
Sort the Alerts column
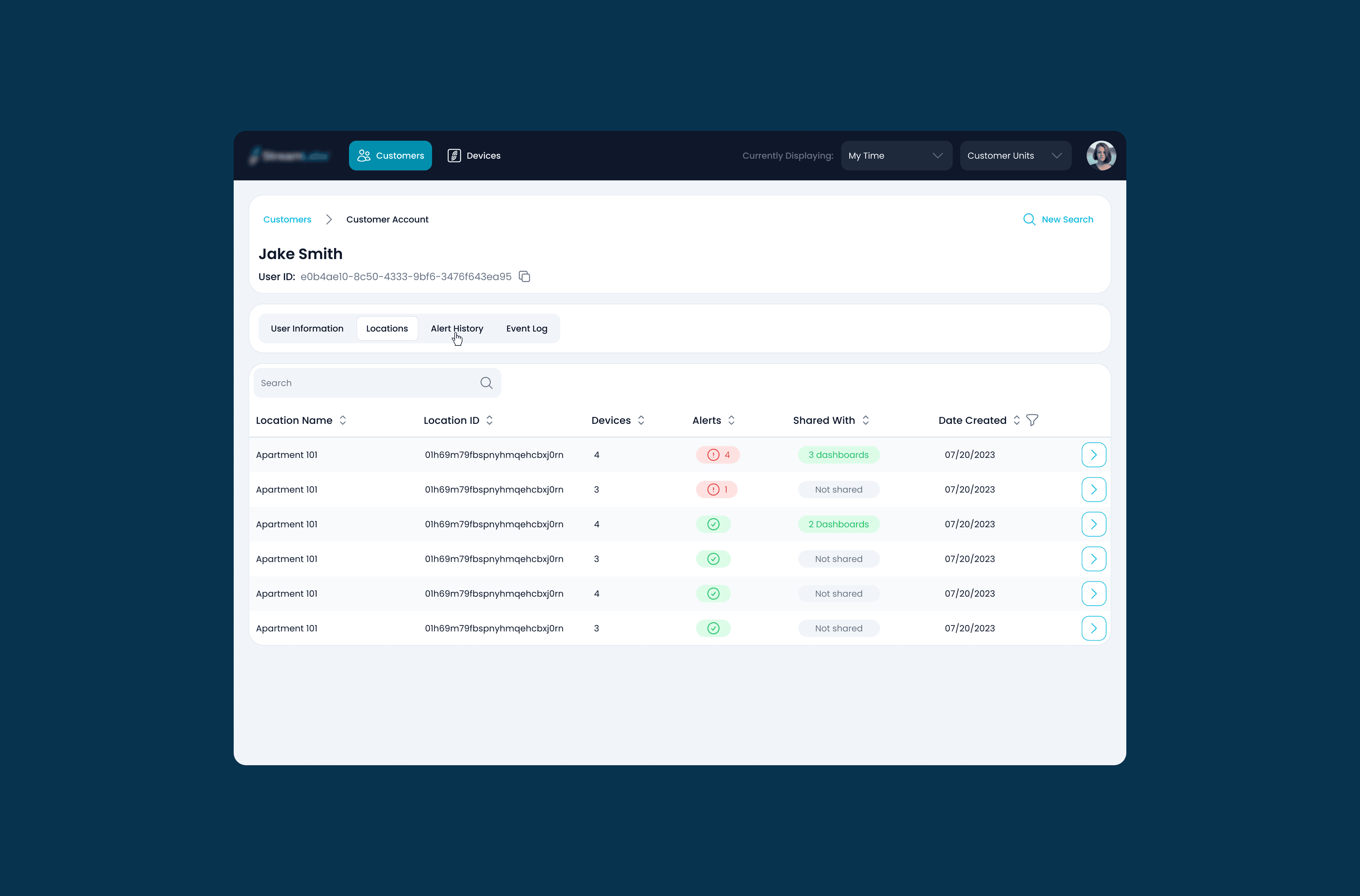click(x=731, y=420)
